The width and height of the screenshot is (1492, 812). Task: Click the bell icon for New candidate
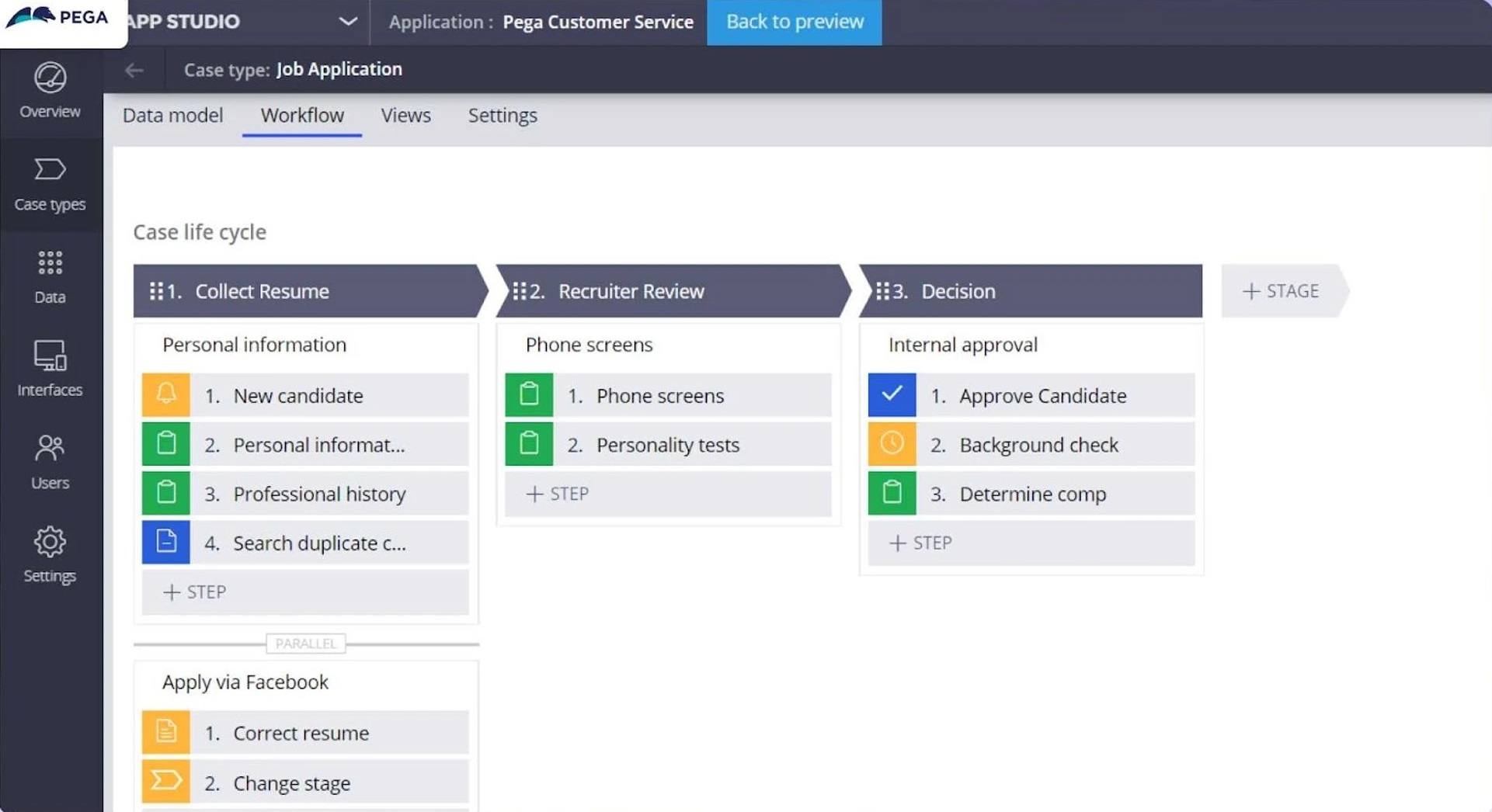(x=166, y=395)
